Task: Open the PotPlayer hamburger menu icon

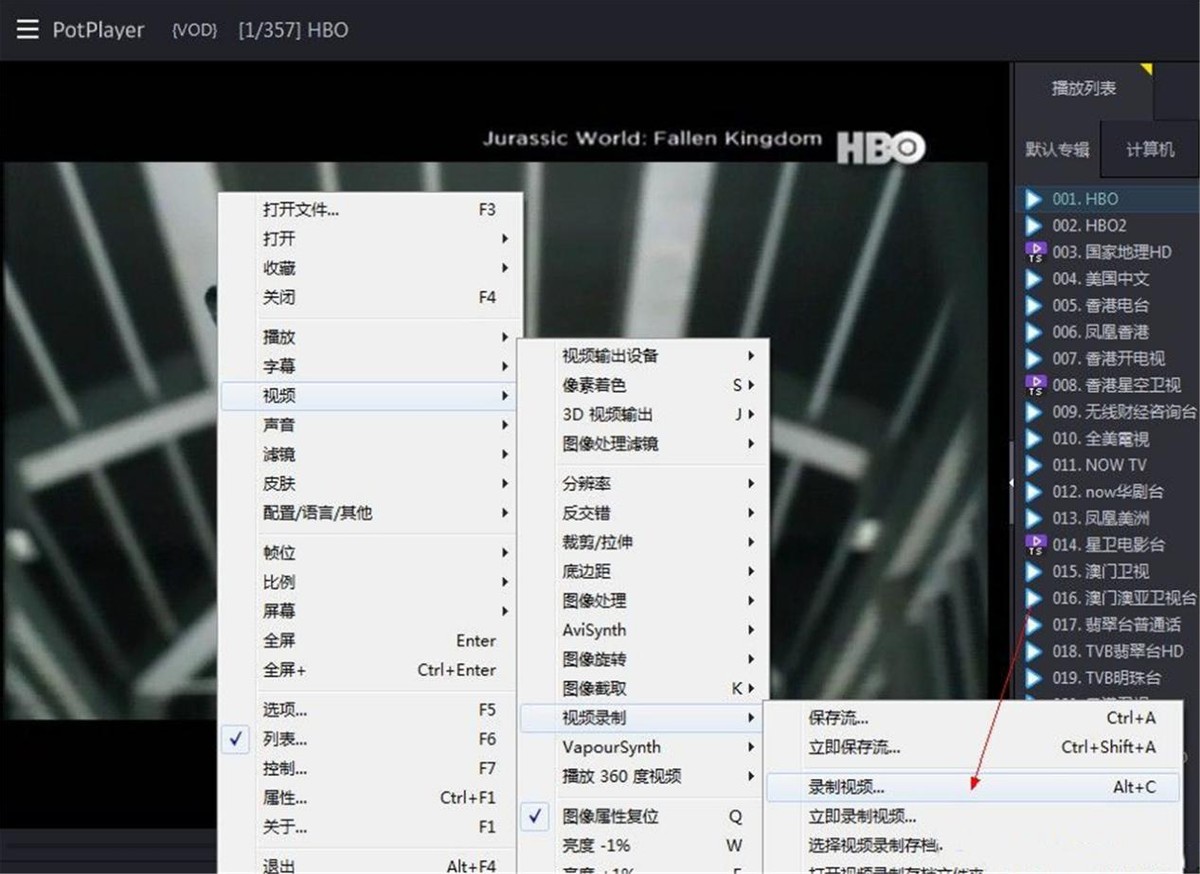Action: pos(27,29)
